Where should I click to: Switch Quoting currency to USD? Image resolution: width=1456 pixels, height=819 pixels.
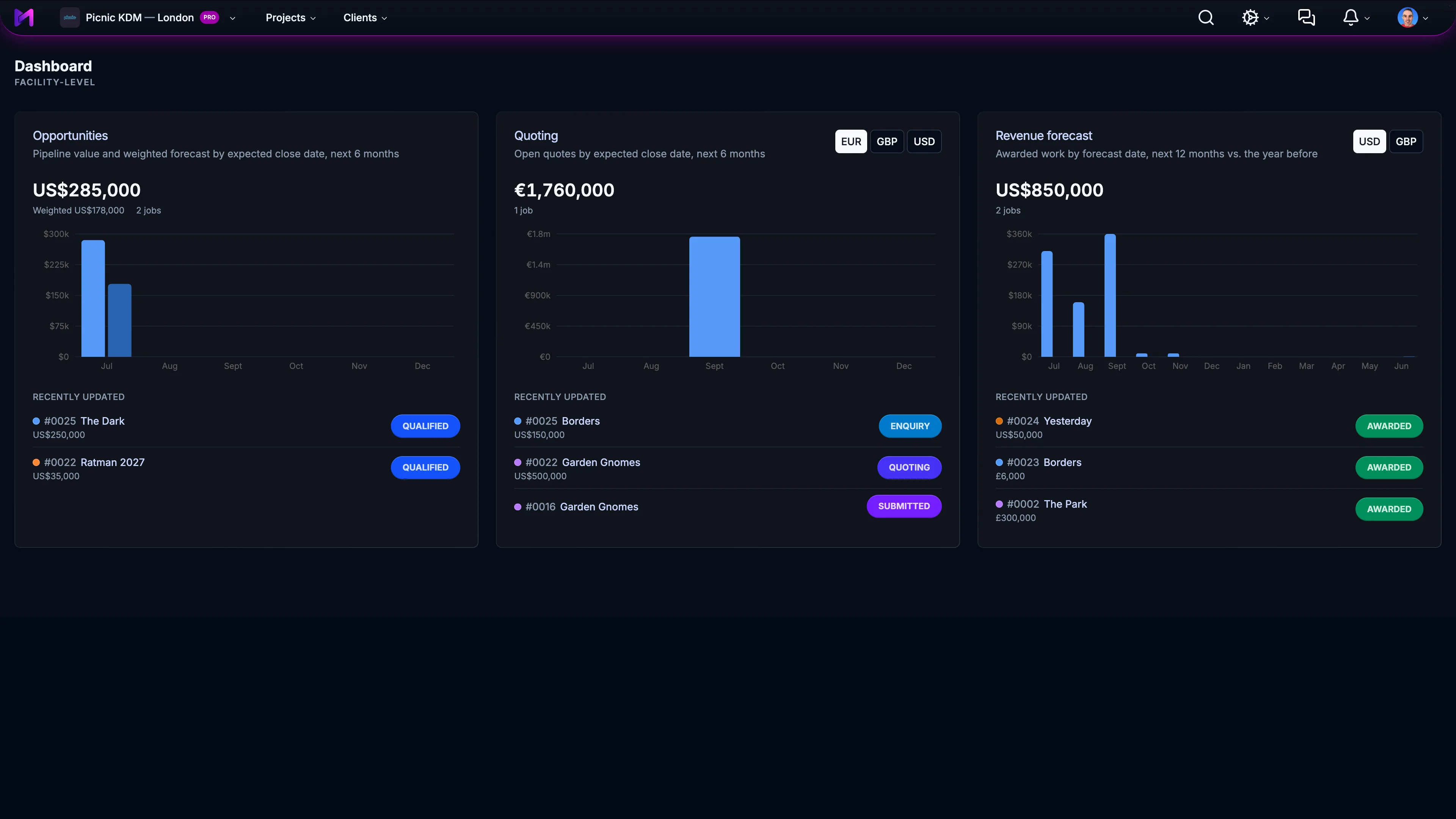[x=924, y=141]
